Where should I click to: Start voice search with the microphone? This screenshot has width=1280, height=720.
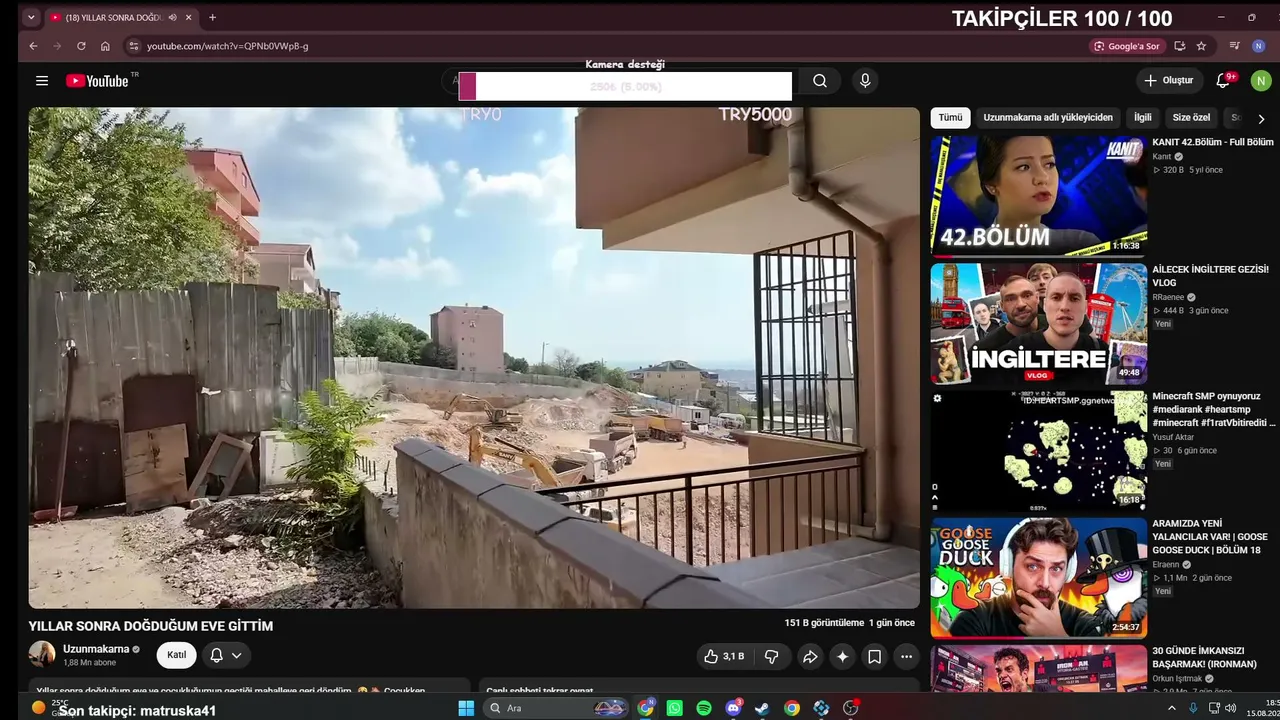click(x=865, y=81)
